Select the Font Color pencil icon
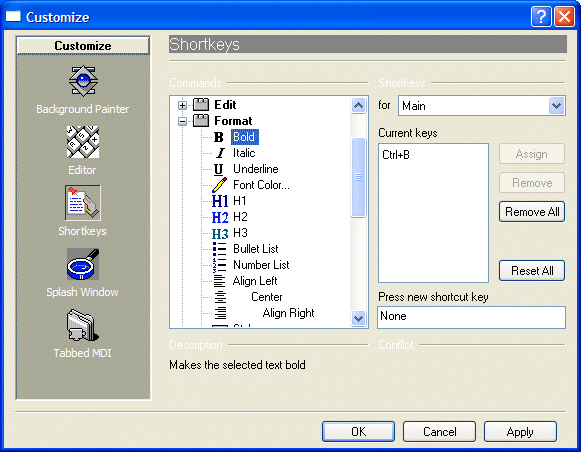This screenshot has width=581, height=452. (x=219, y=185)
